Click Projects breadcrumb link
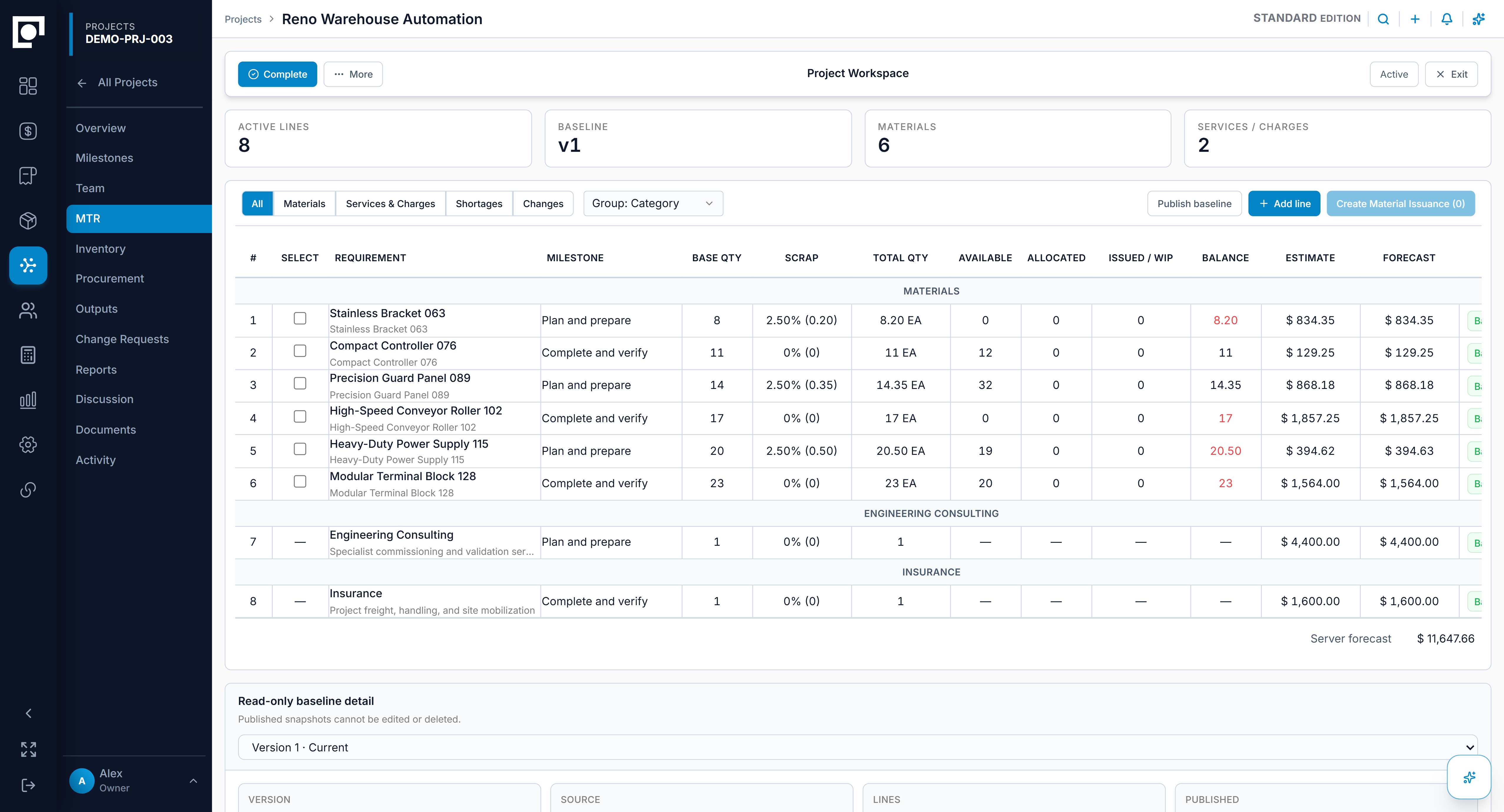 [x=243, y=19]
